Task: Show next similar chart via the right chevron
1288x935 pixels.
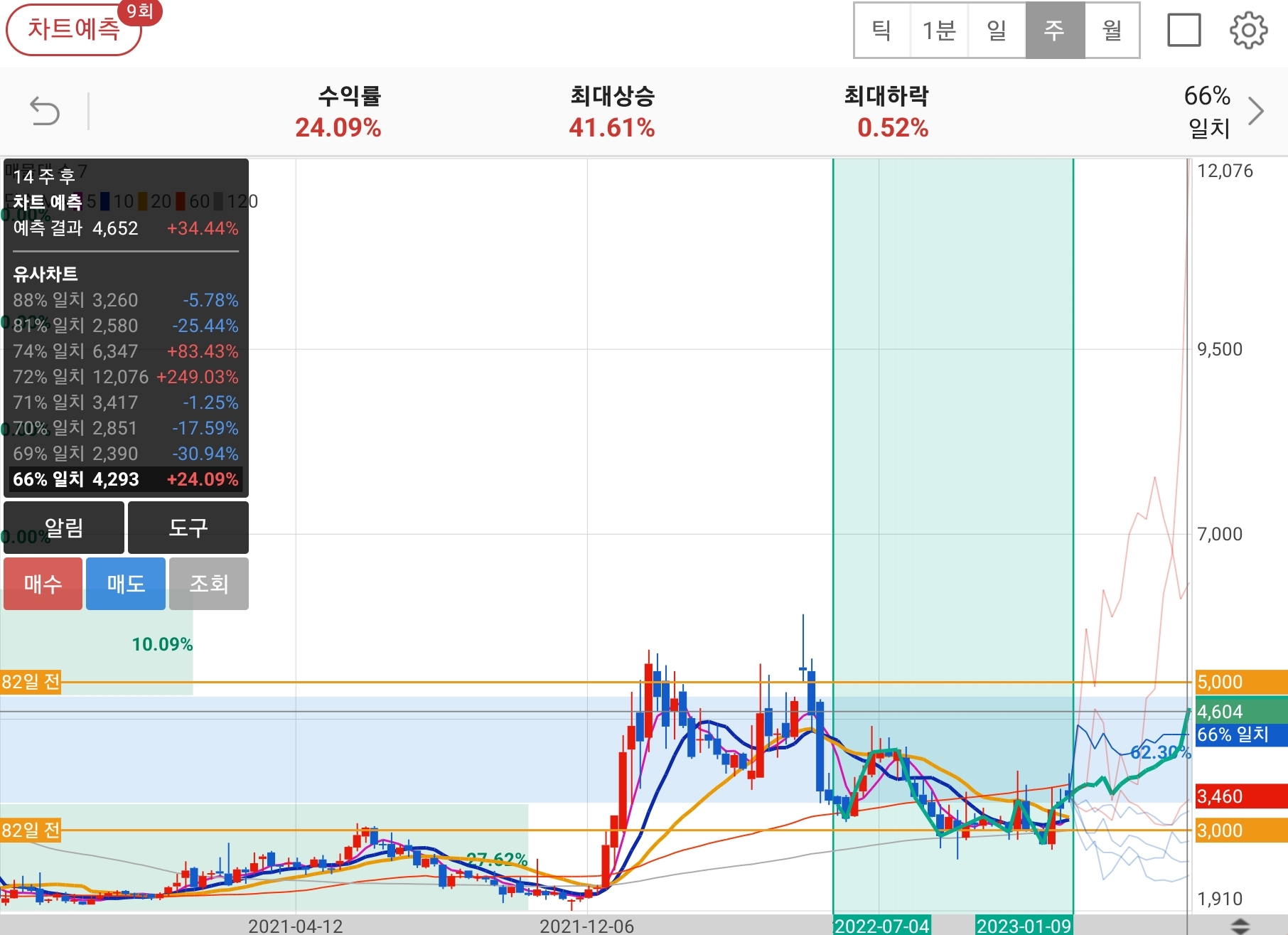Action: [x=1257, y=111]
